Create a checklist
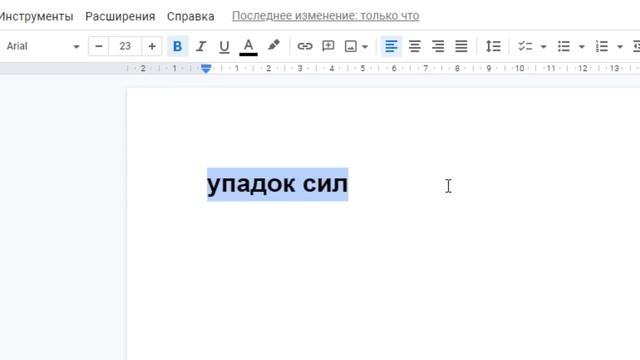The image size is (640, 360). 525,46
